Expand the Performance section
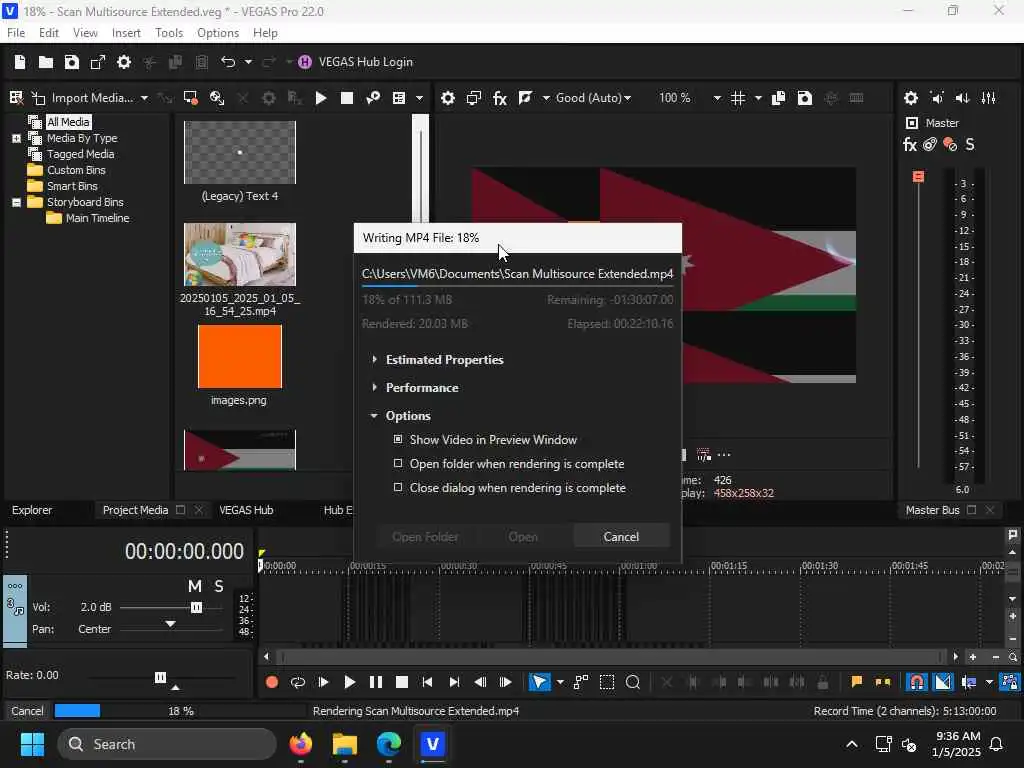Screen dimensions: 1024x768 [374, 388]
